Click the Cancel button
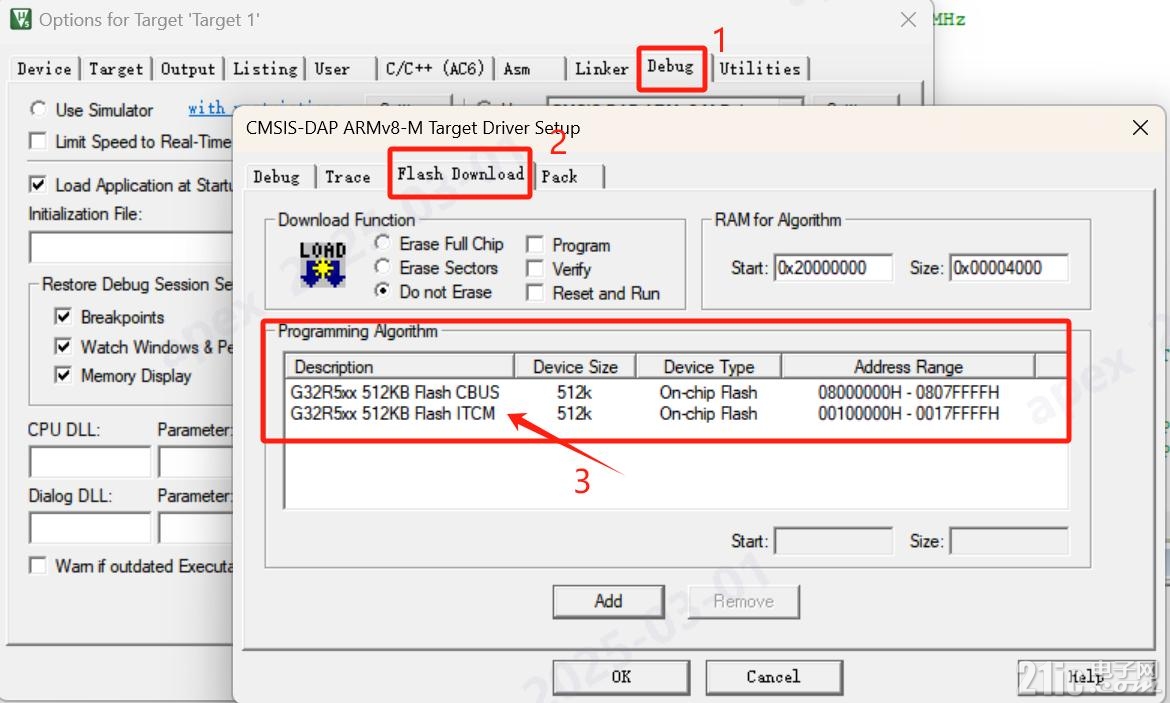This screenshot has height=703, width=1170. tap(774, 677)
